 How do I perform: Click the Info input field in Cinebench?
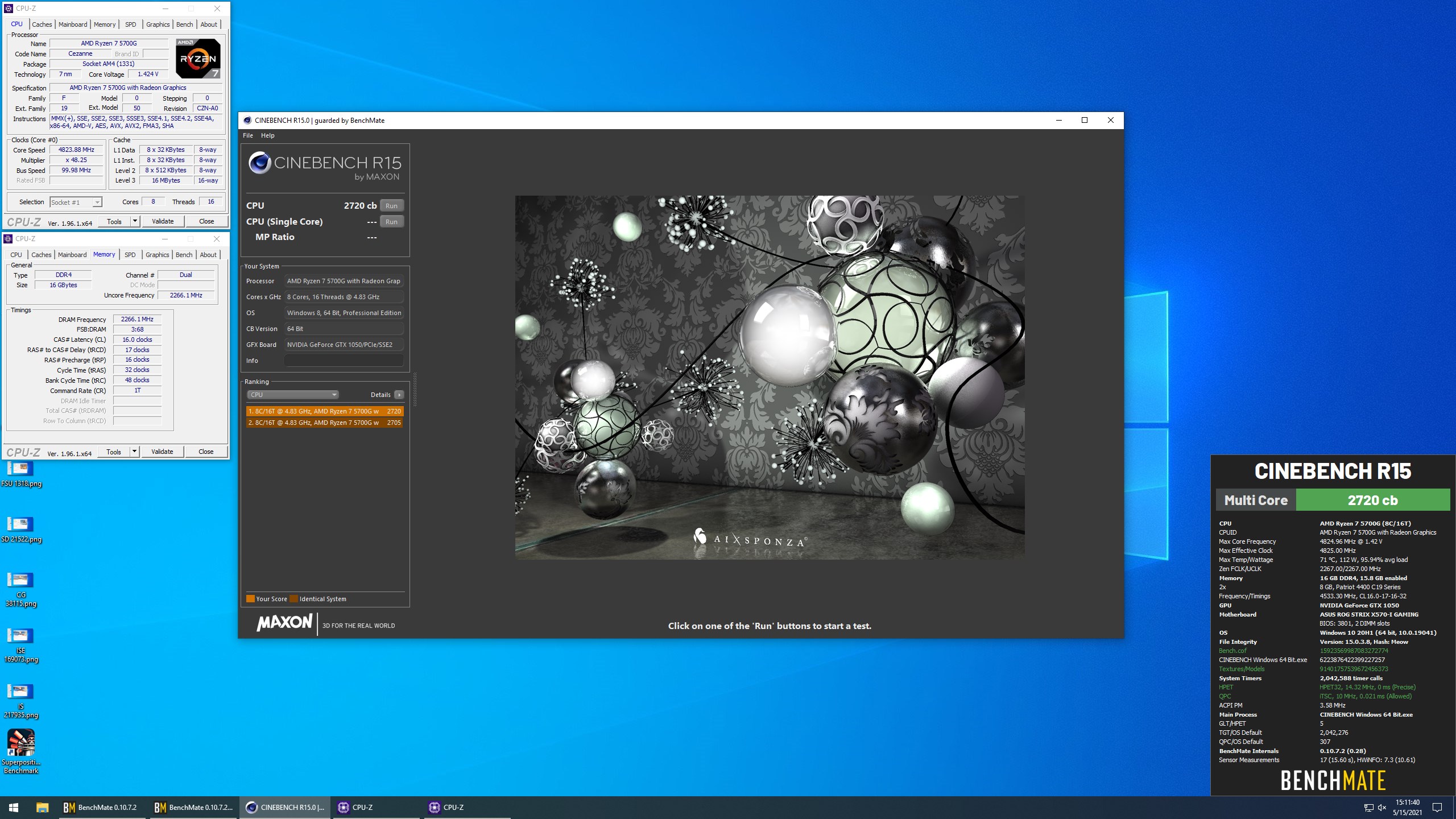(344, 361)
